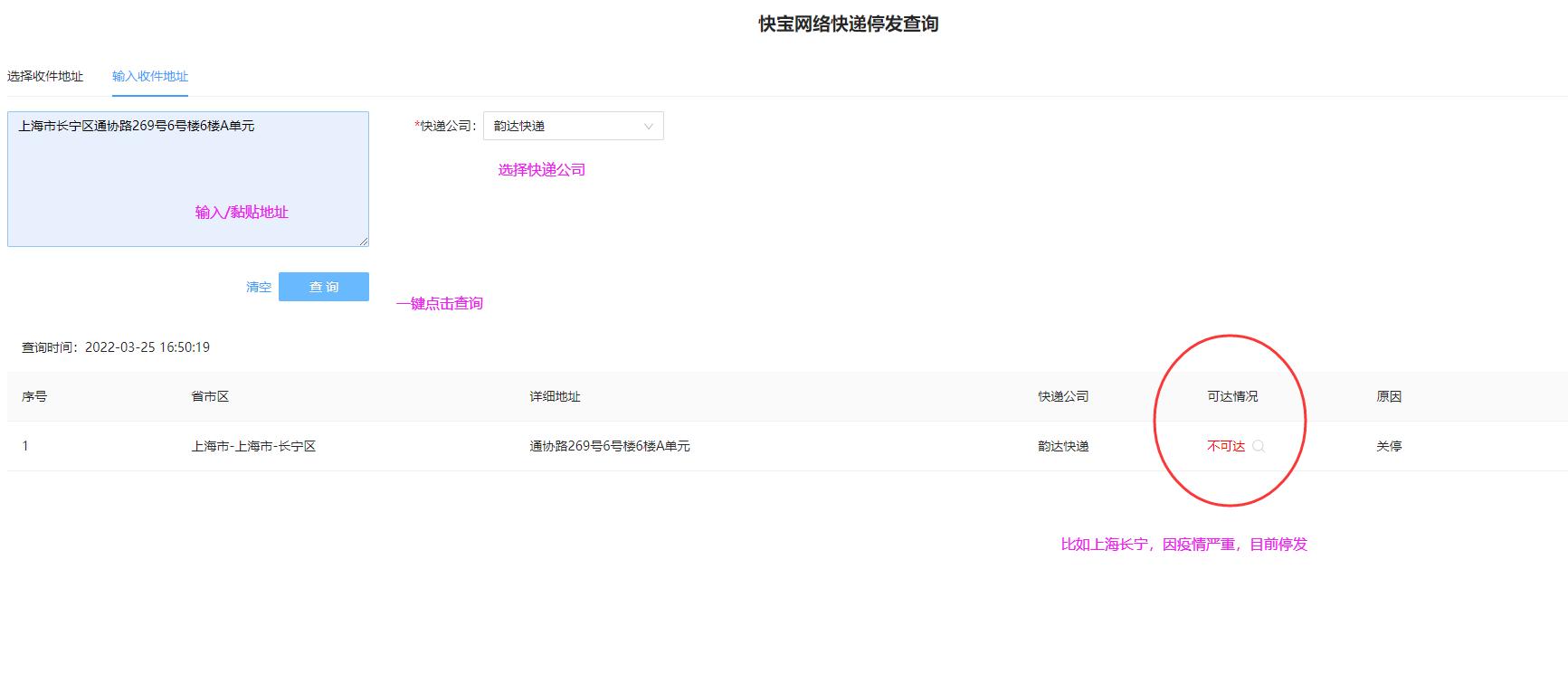The image size is (1568, 683).
Task: Click the row number 1 cell
Action: [x=25, y=446]
